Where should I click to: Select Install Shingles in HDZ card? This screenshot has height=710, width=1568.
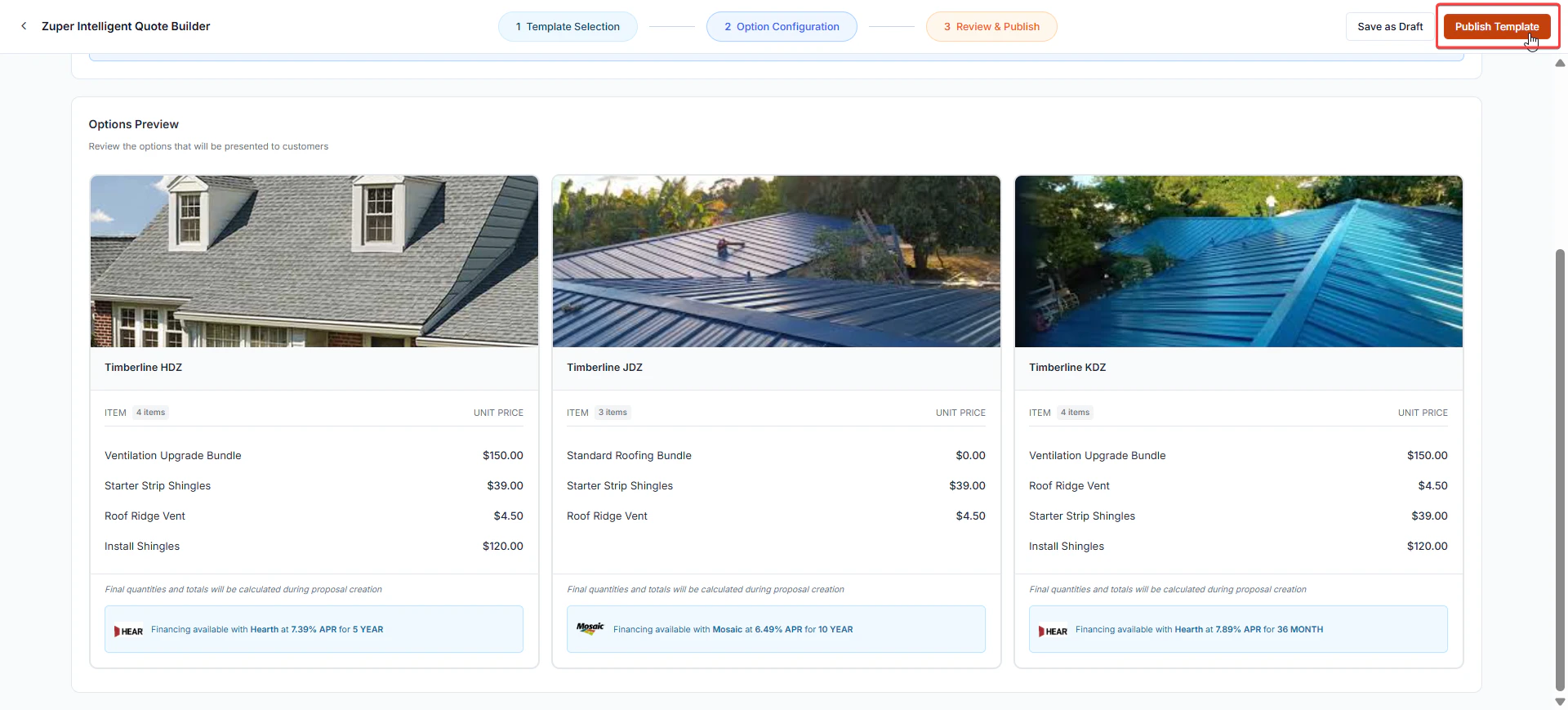coord(142,547)
